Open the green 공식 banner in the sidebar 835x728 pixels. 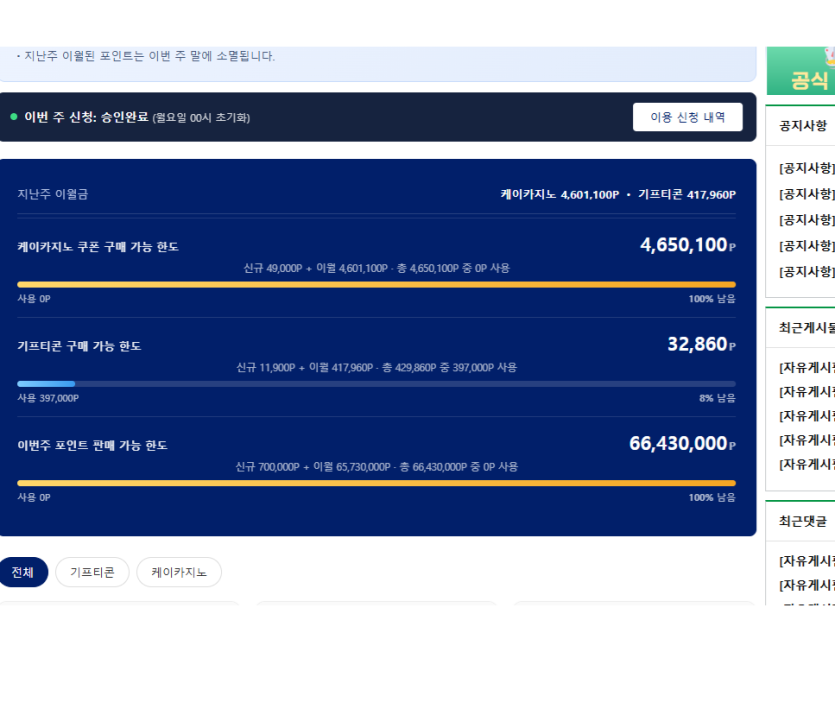coord(801,71)
